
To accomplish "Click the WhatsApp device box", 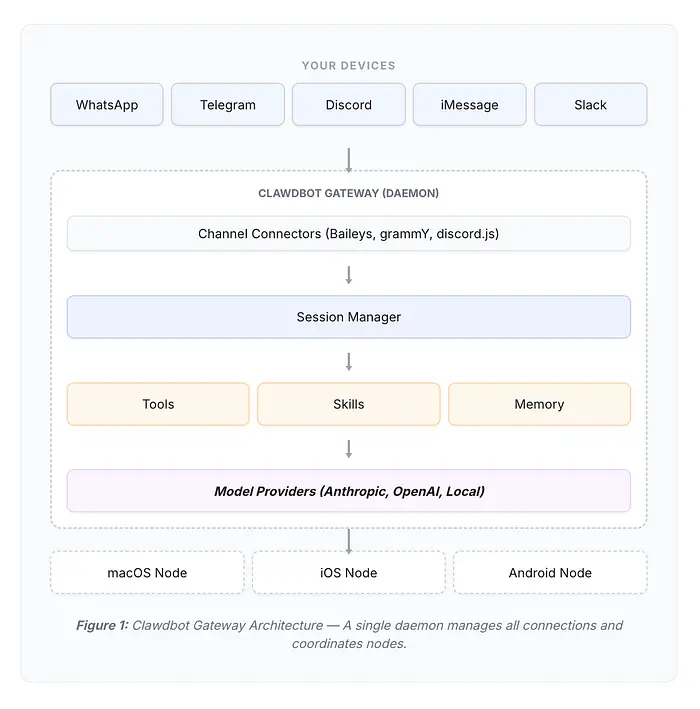I will pyautogui.click(x=107, y=105).
